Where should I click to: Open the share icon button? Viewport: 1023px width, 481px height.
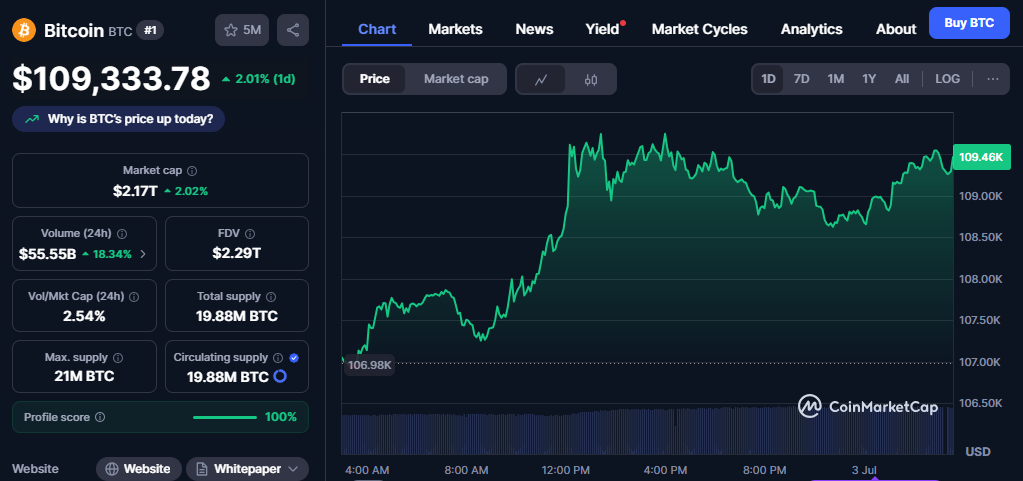[293, 30]
